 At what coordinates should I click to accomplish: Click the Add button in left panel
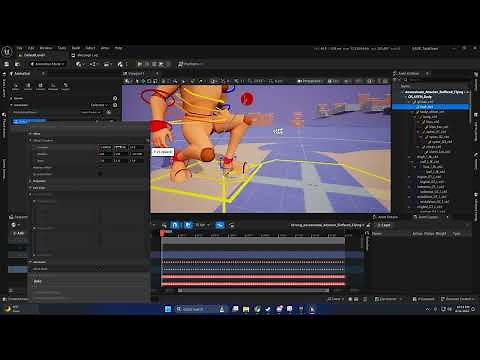[x=18, y=233]
